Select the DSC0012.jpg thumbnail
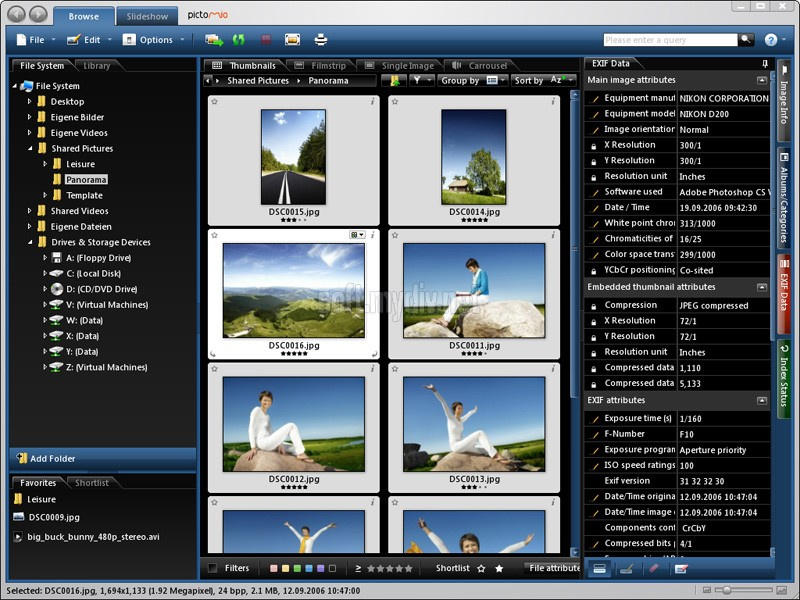 [x=293, y=424]
